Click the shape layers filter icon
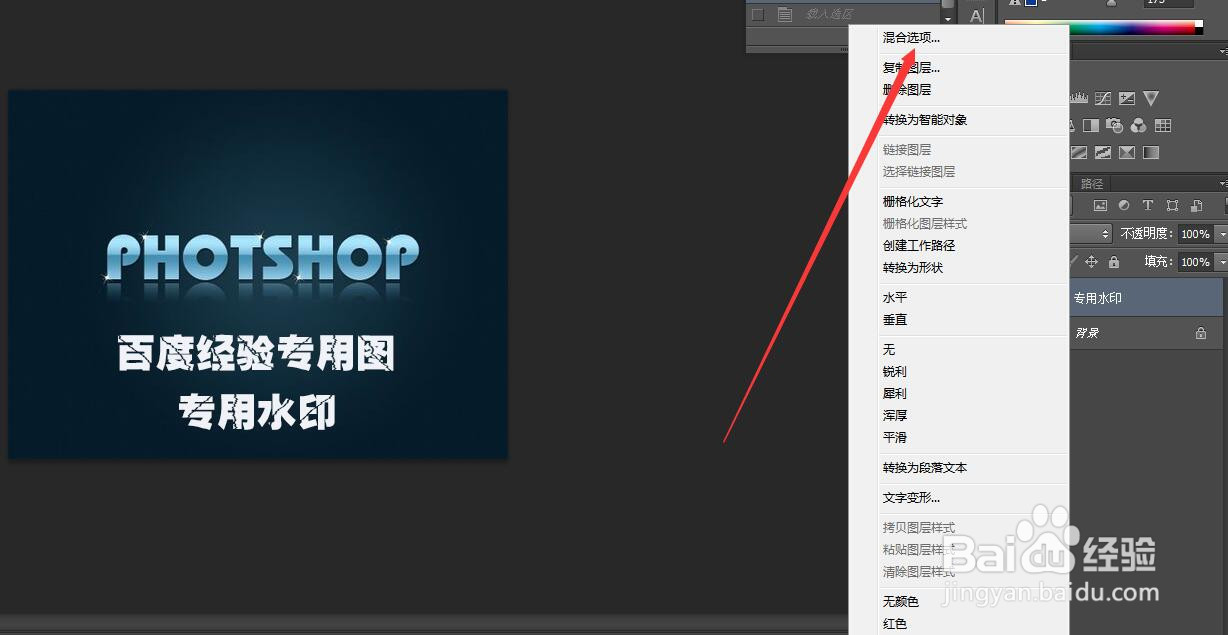1228x635 pixels. tap(1173, 206)
